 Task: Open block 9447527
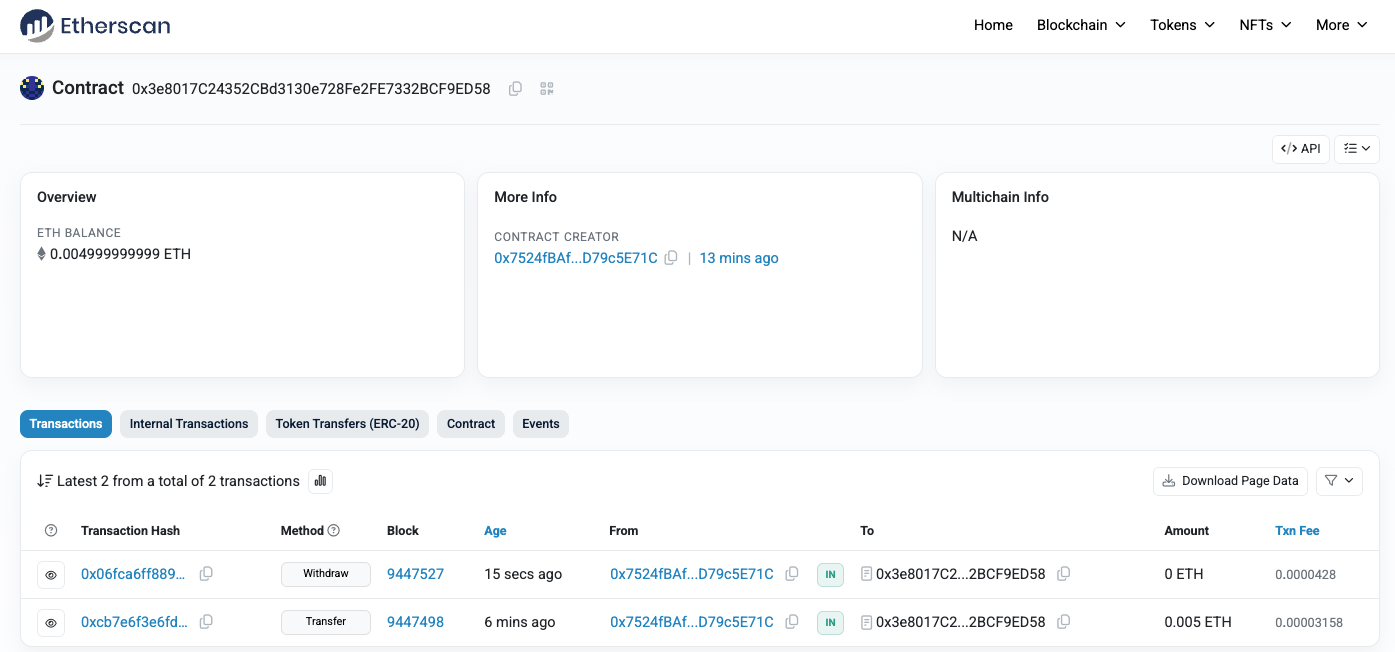(x=415, y=574)
